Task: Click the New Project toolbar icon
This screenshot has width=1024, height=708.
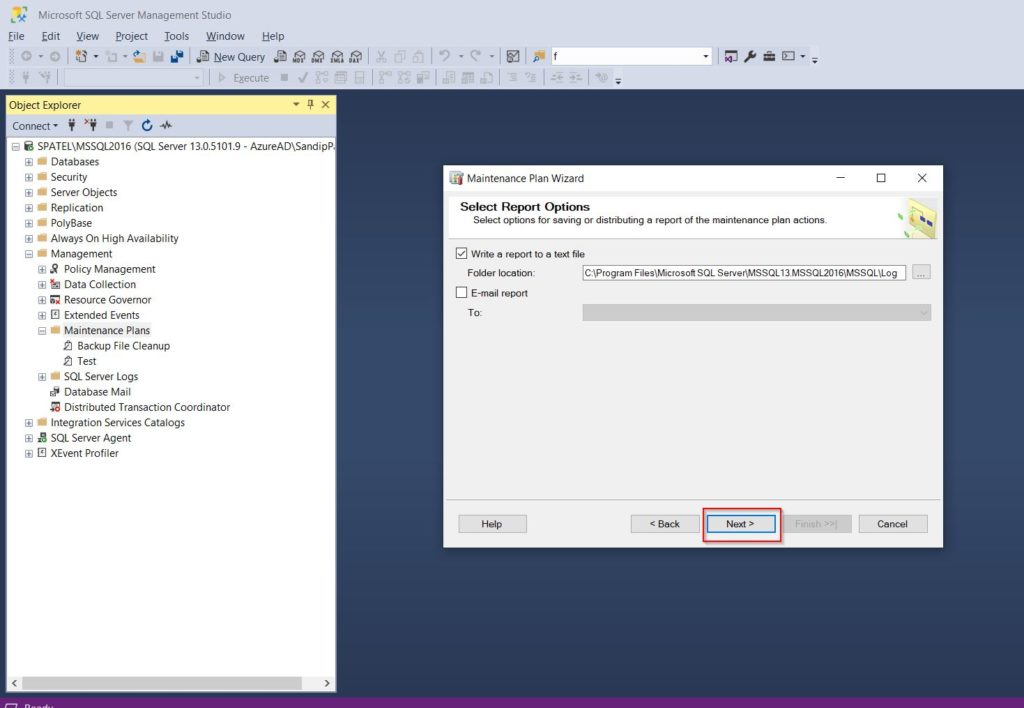Action: tap(81, 57)
